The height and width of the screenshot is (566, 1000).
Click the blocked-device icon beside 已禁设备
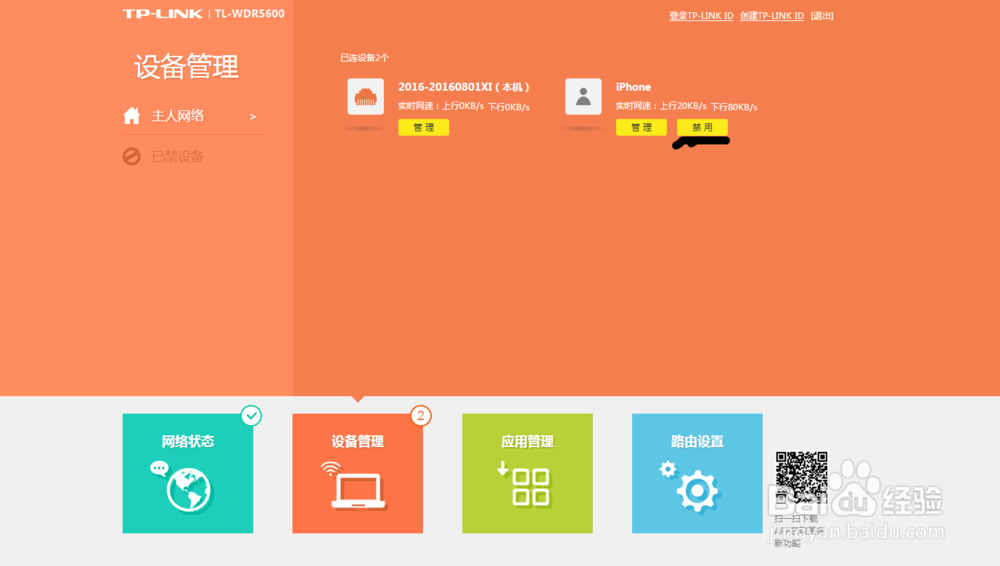pos(131,156)
